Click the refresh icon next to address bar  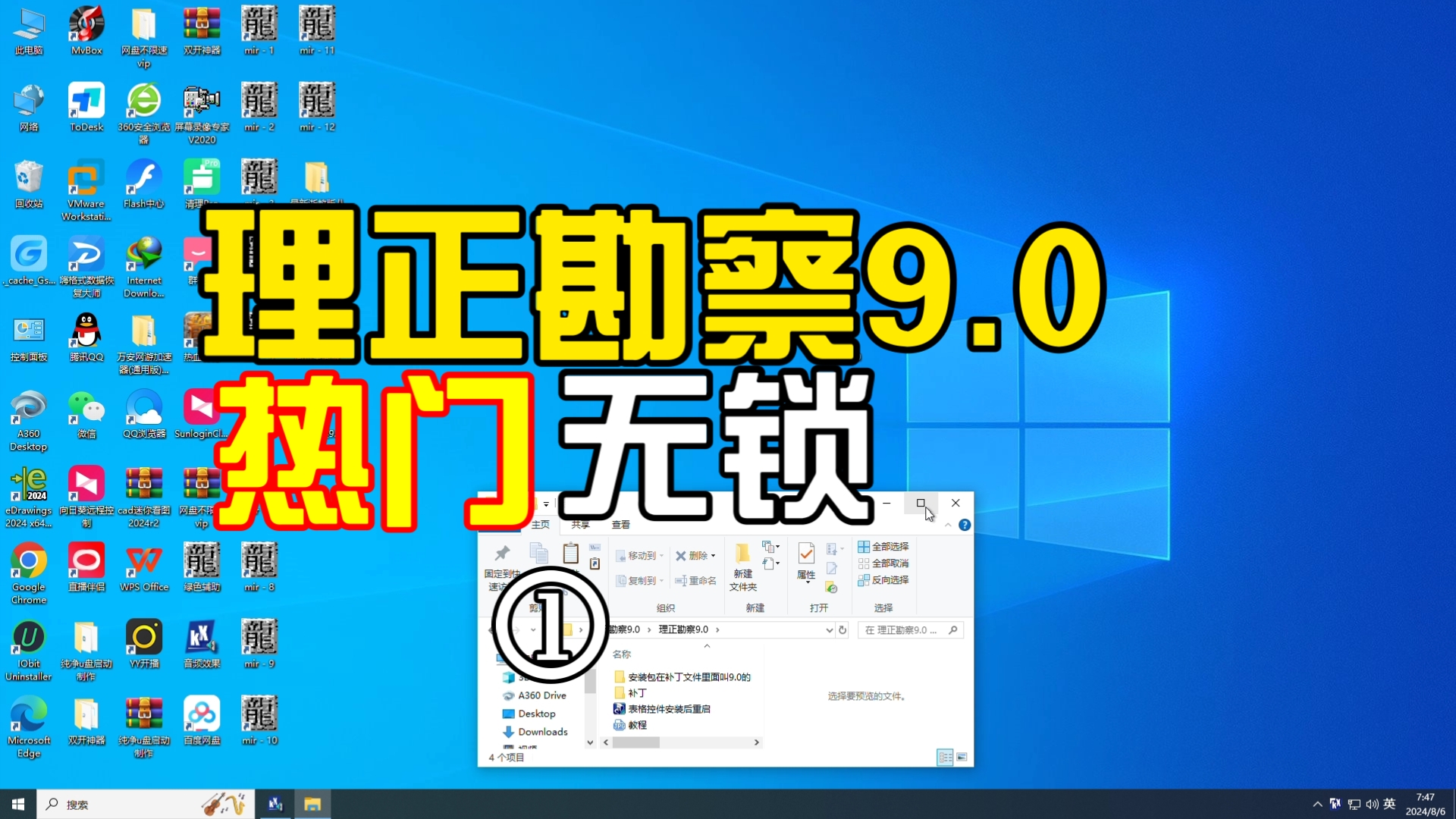coord(843,629)
